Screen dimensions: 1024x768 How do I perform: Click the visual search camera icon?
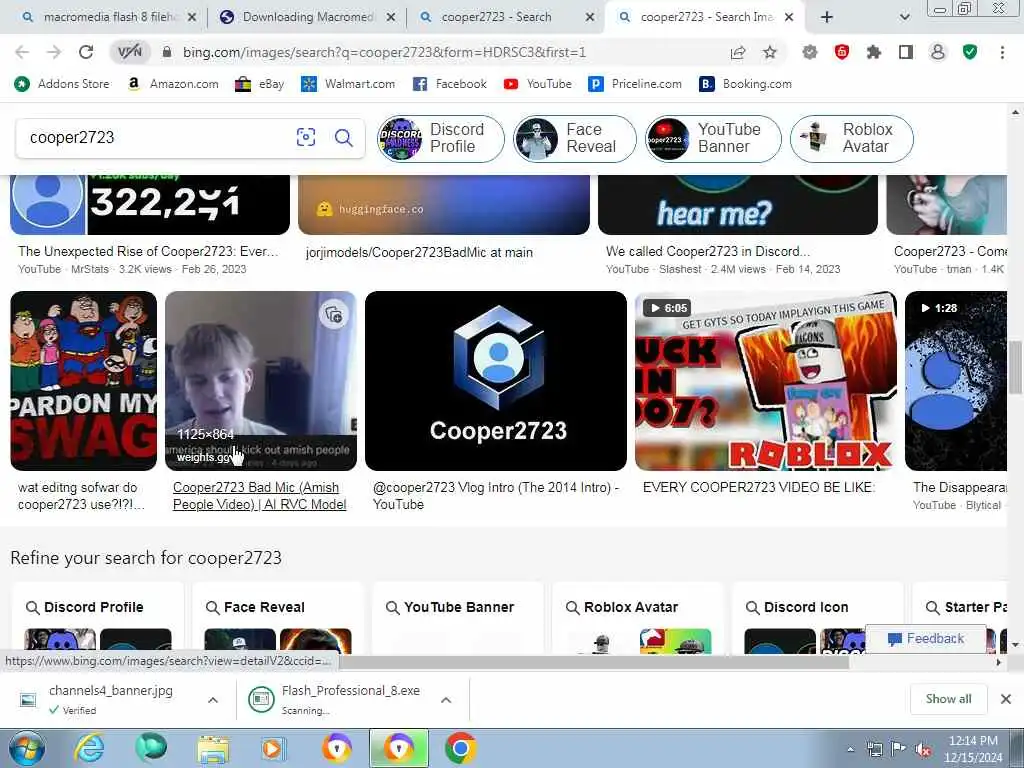[x=306, y=137]
